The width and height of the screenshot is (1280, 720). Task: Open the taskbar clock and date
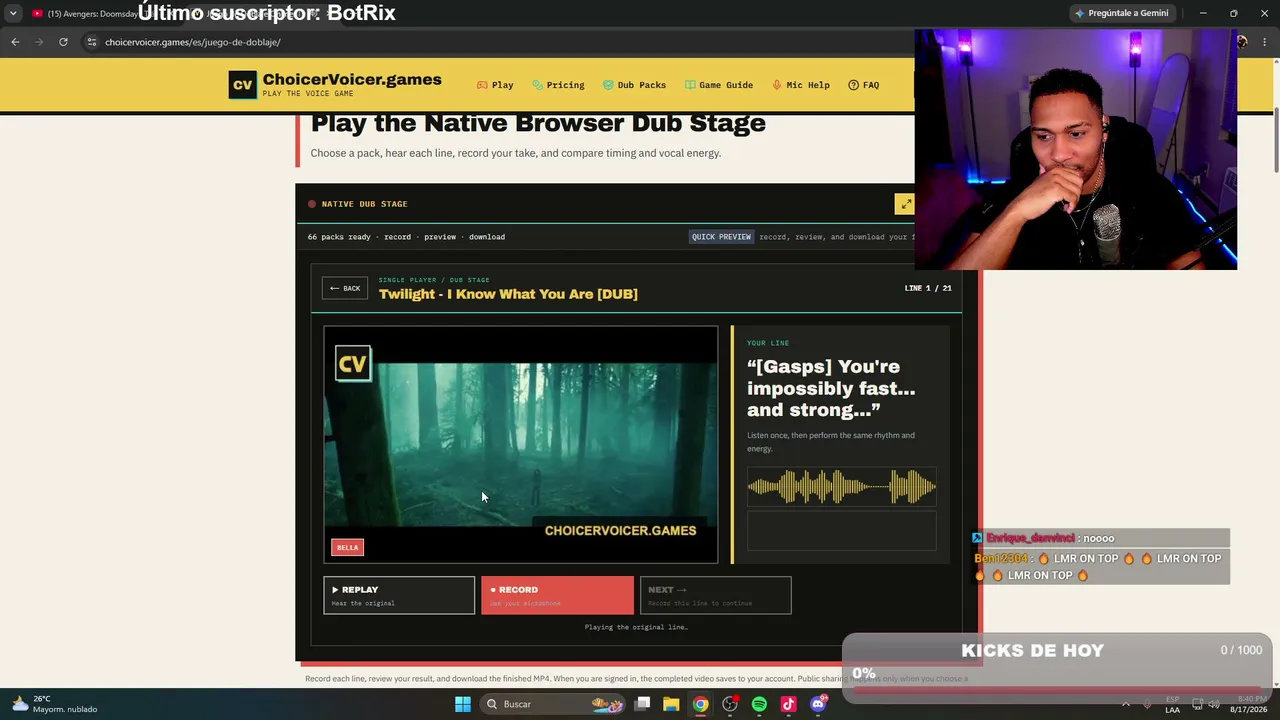(1248, 704)
